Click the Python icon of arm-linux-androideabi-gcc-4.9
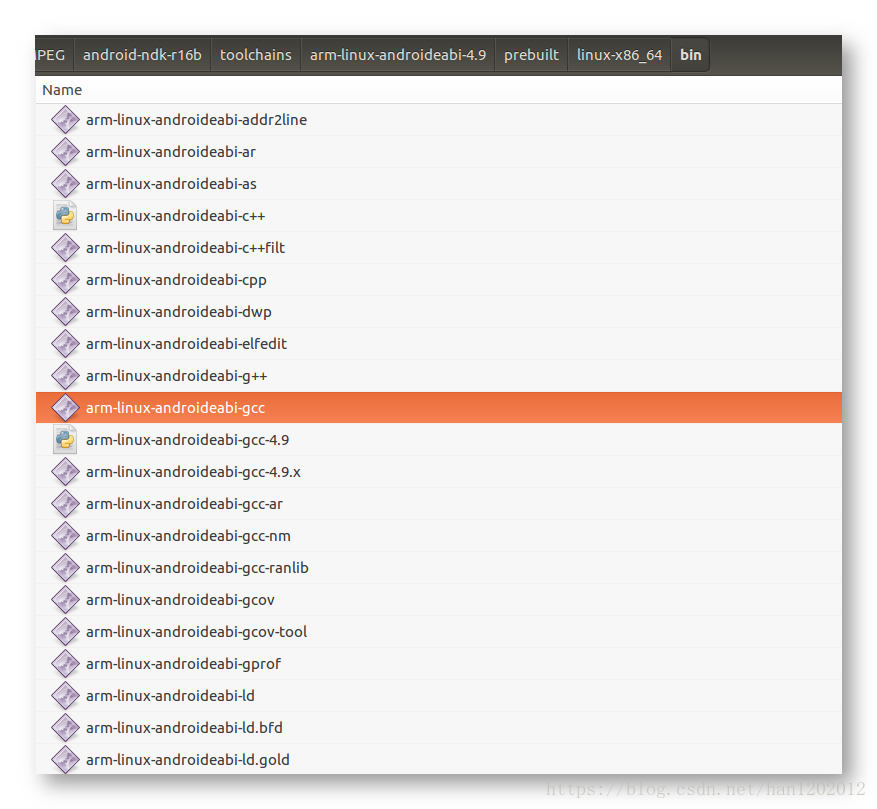This screenshot has height=809, width=877. pyautogui.click(x=65, y=440)
